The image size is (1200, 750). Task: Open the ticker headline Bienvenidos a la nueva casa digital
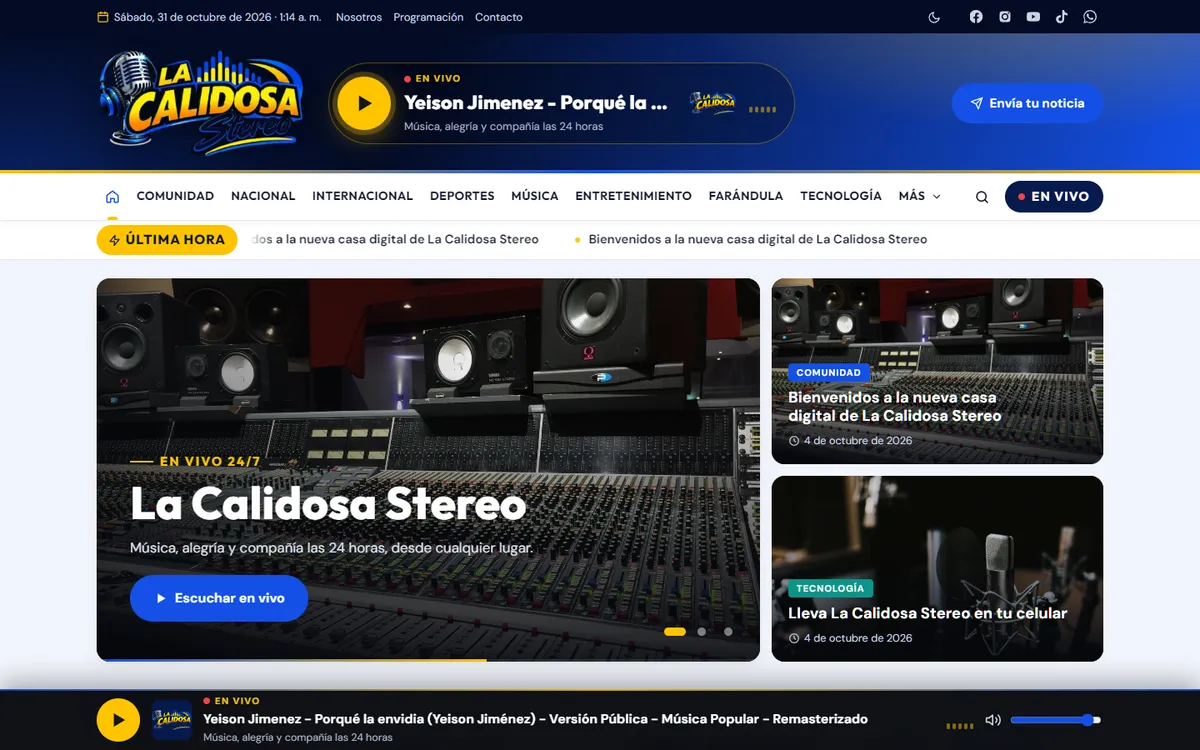[758, 239]
